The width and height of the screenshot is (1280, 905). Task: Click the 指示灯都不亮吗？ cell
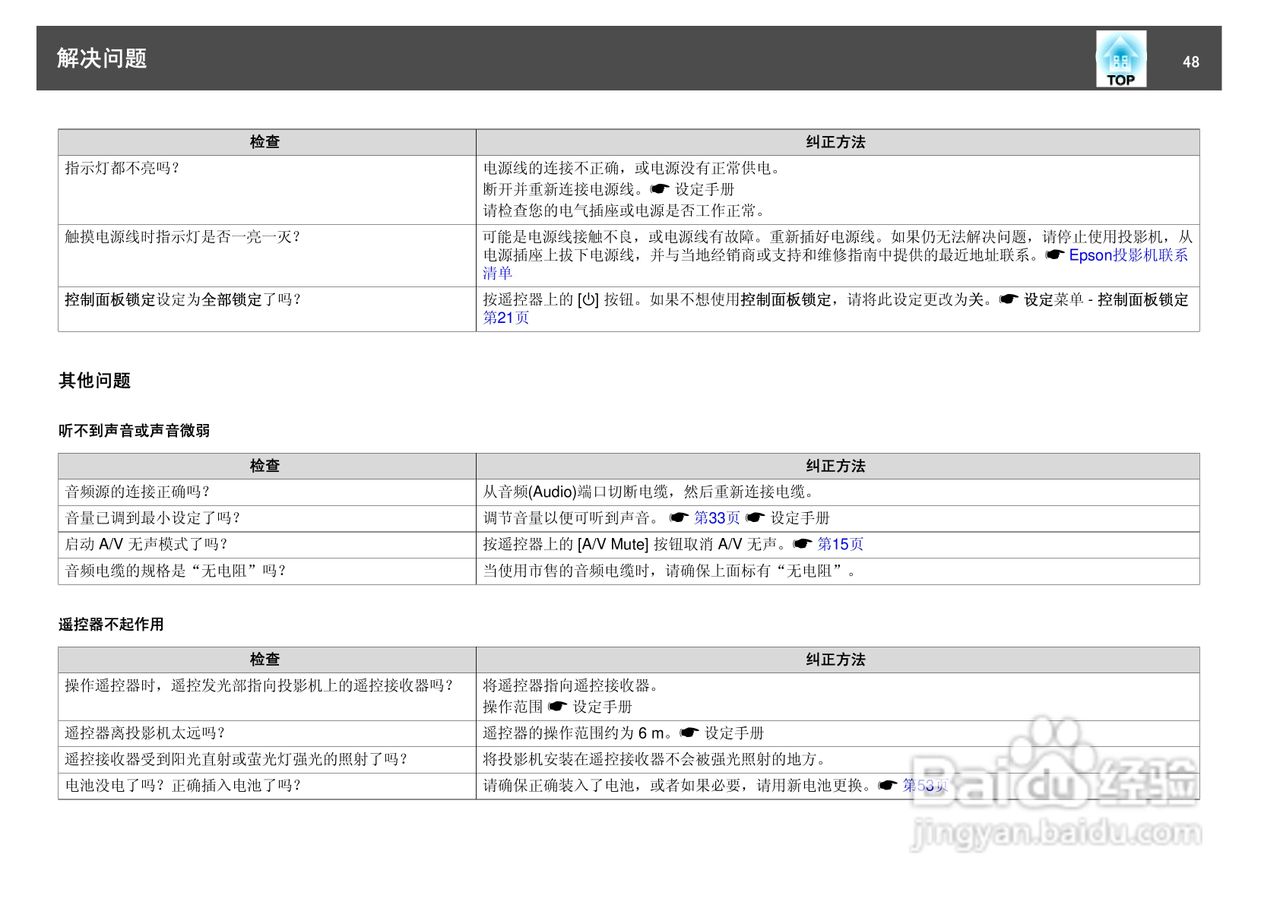(x=267, y=190)
